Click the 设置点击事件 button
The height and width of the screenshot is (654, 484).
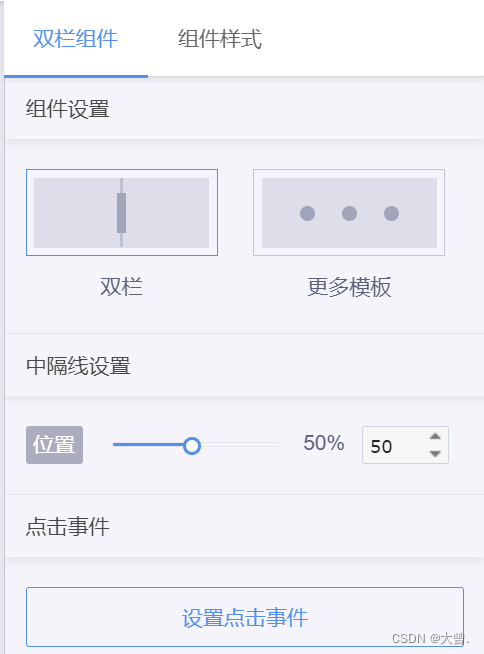tap(245, 617)
